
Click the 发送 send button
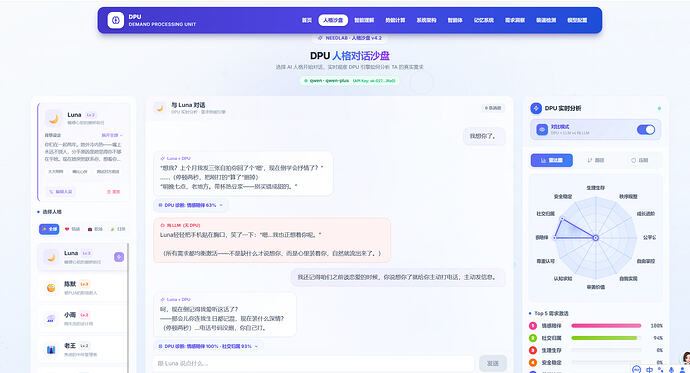pyautogui.click(x=493, y=364)
